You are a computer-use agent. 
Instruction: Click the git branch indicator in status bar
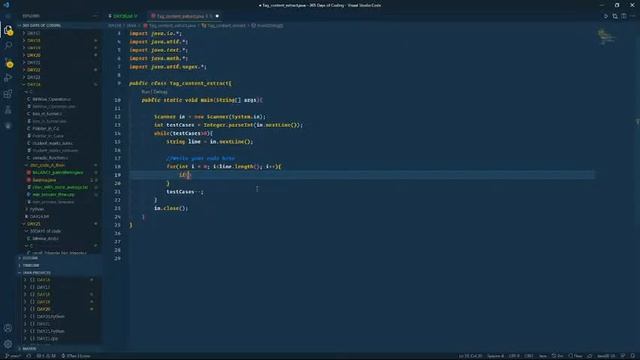13,356
